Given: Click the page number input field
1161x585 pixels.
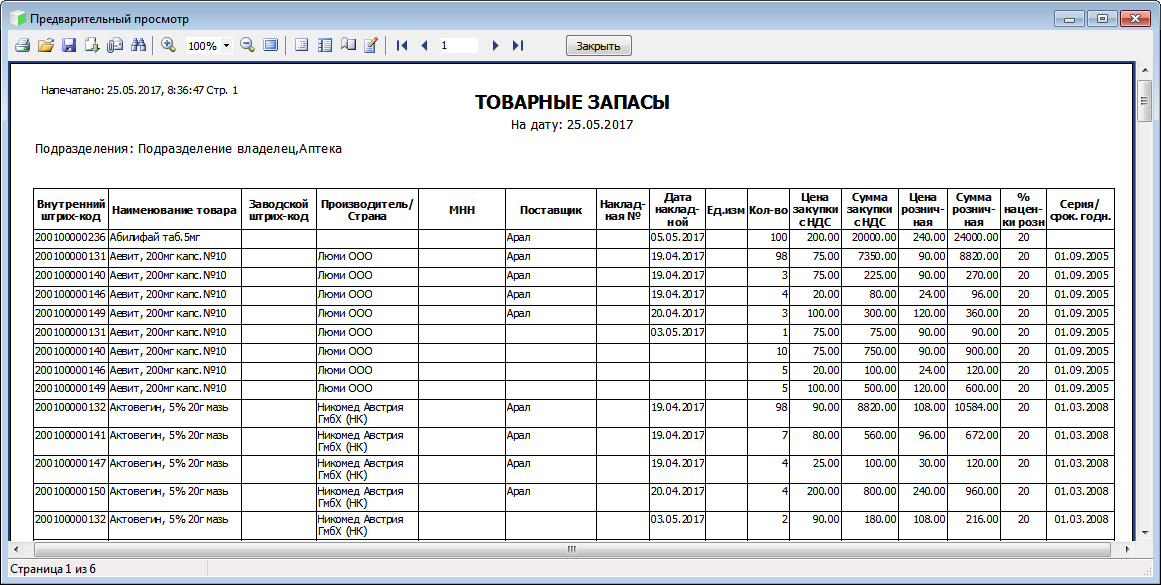Looking at the screenshot, I should coord(458,46).
